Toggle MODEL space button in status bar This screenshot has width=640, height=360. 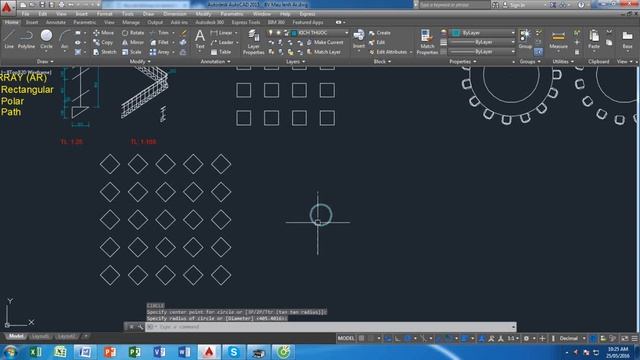click(346, 338)
